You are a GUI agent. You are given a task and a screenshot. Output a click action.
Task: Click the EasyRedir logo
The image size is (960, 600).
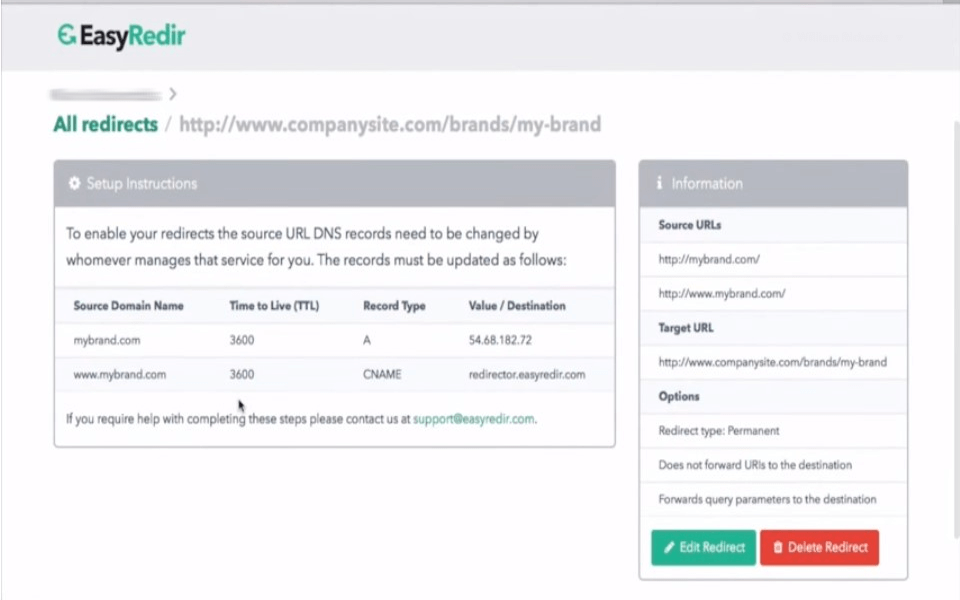(x=121, y=36)
